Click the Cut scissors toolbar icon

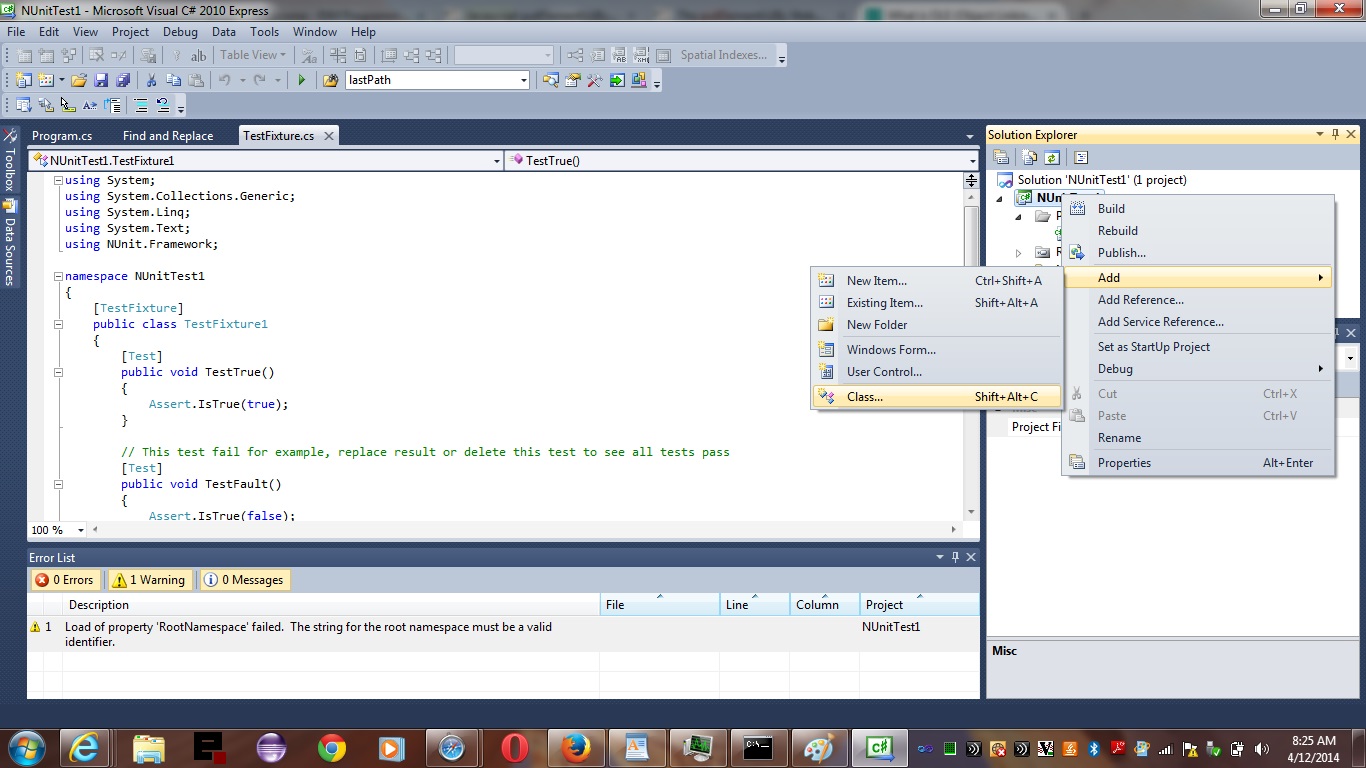tap(151, 80)
